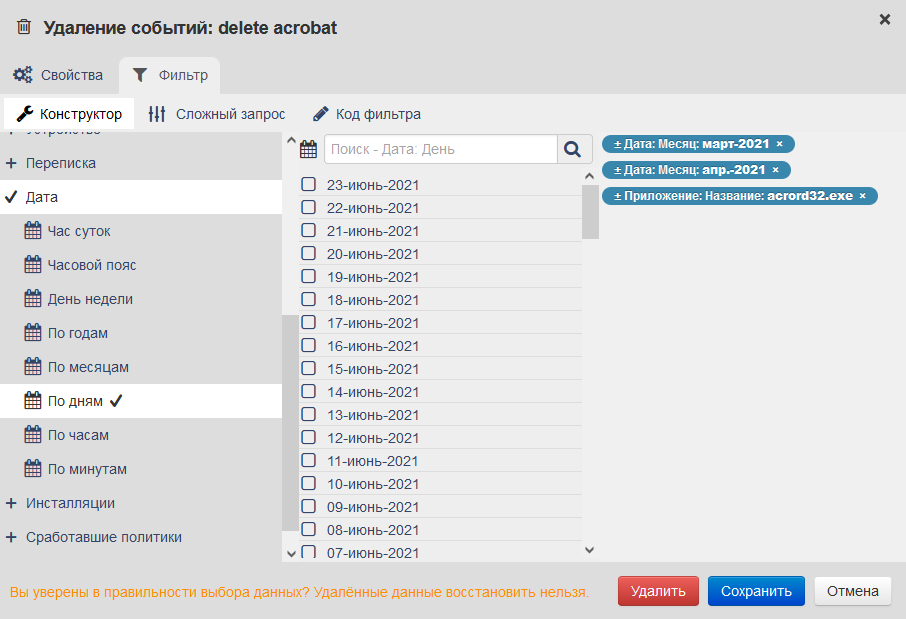Screen dimensions: 906x619
Task: Click the calendar icon beside the search field
Action: click(x=309, y=150)
